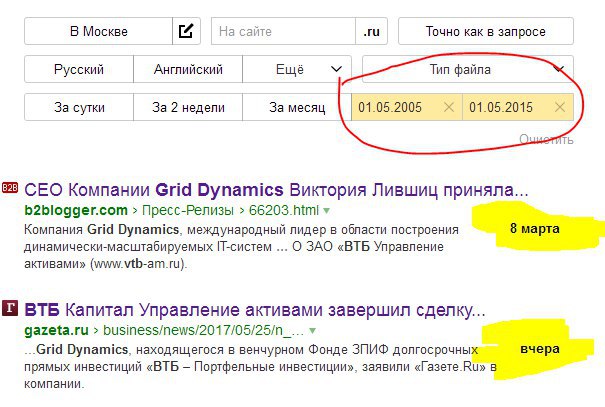Open the CEO Компании Grid Dynamics result title
Image resolution: width=605 pixels, height=407 pixels.
pyautogui.click(x=276, y=190)
